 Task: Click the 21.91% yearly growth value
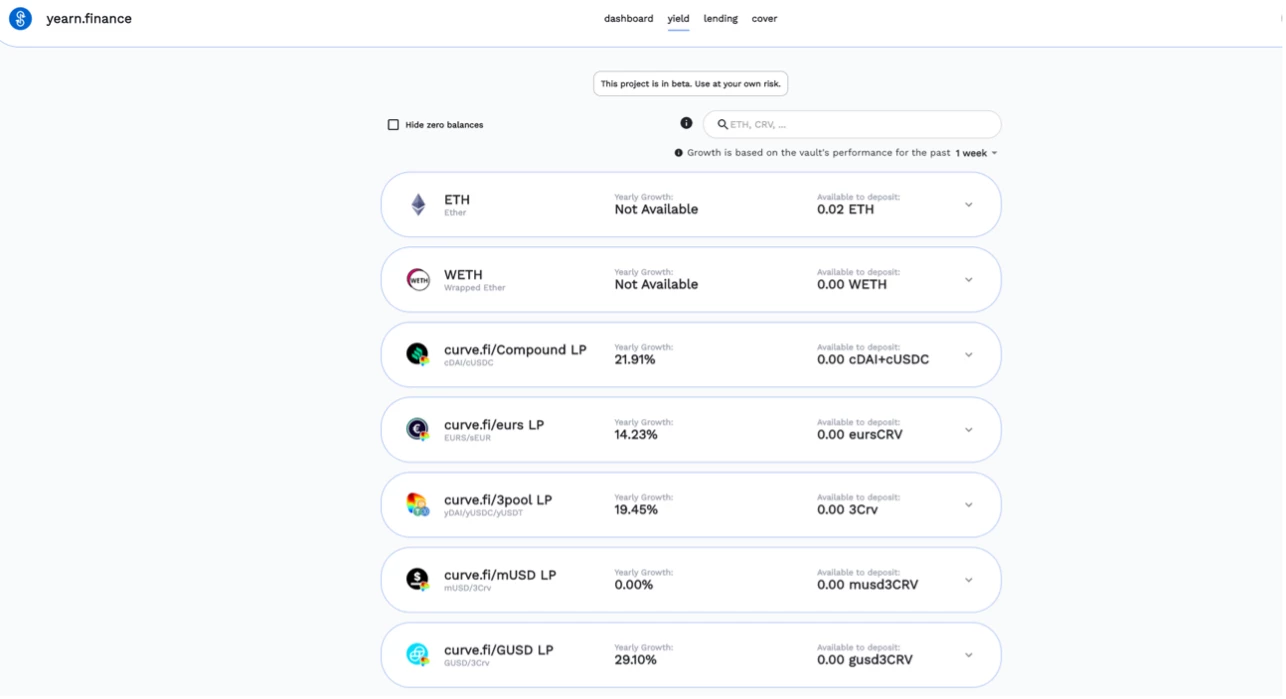pos(635,360)
